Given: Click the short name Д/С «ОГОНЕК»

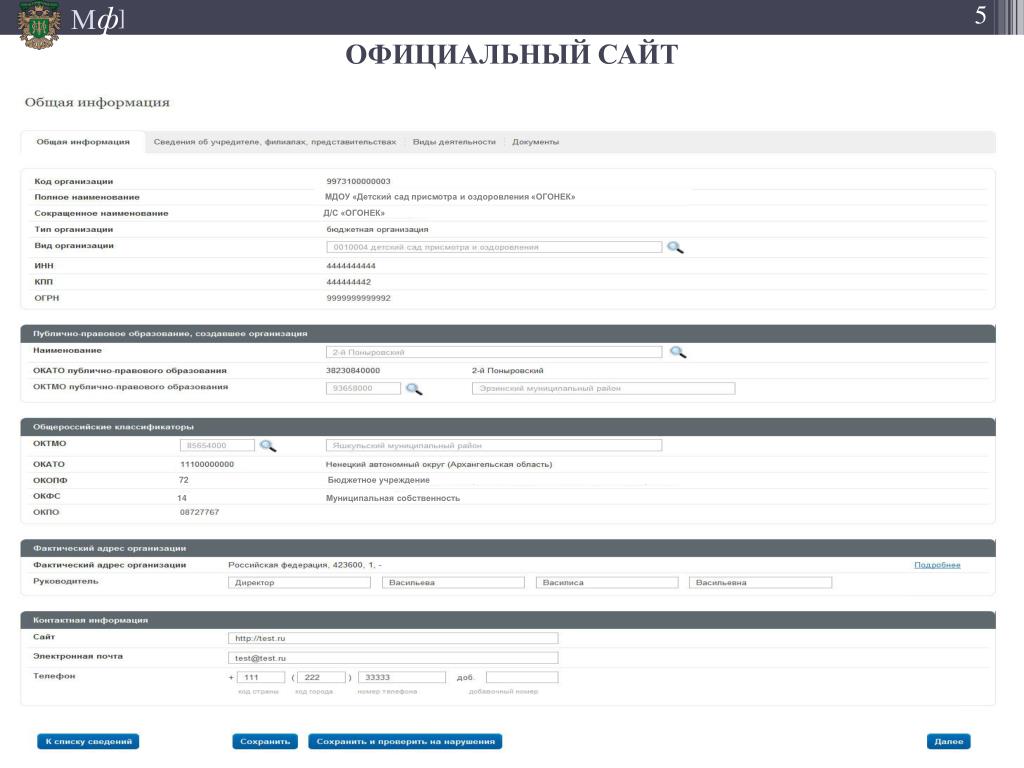Looking at the screenshot, I should 354,213.
